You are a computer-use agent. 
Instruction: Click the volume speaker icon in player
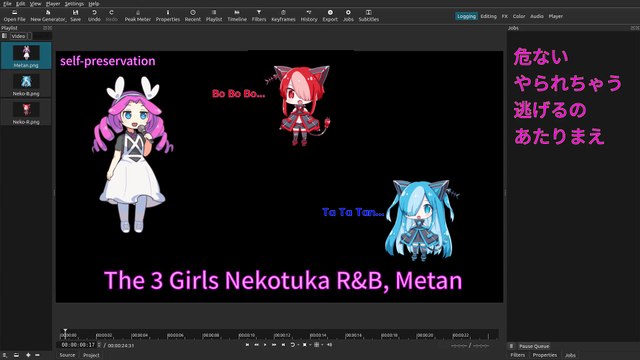pyautogui.click(x=329, y=345)
